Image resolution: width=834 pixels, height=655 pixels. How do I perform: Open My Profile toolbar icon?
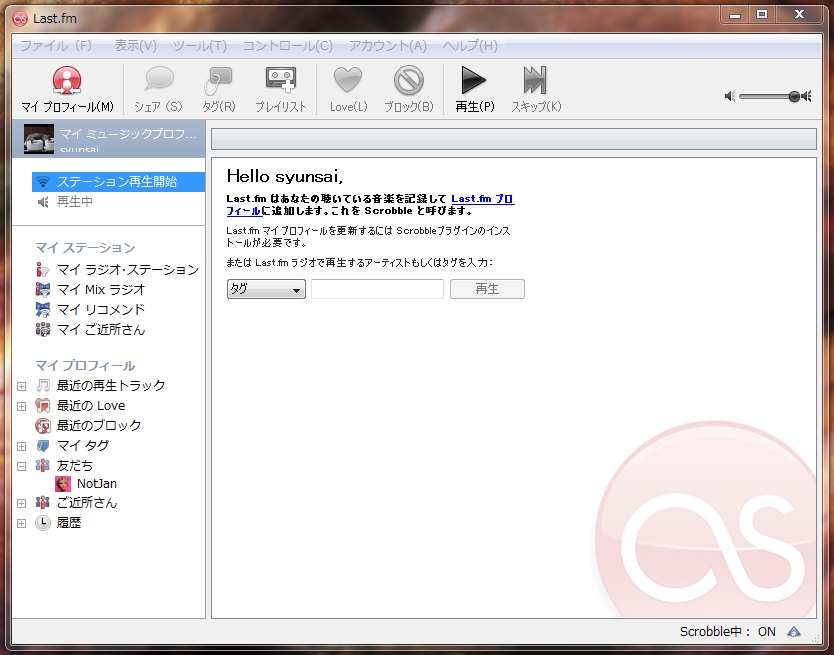click(66, 80)
